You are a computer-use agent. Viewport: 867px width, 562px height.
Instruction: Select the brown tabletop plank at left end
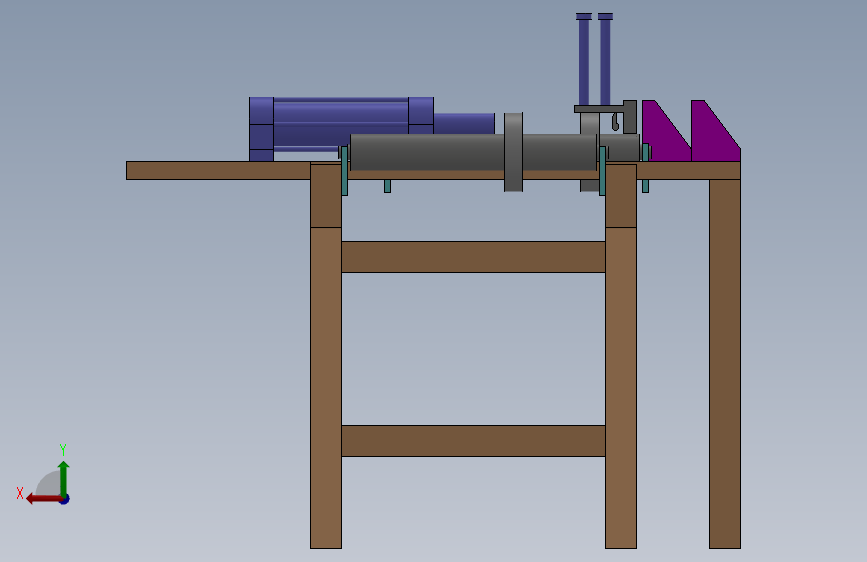click(218, 170)
